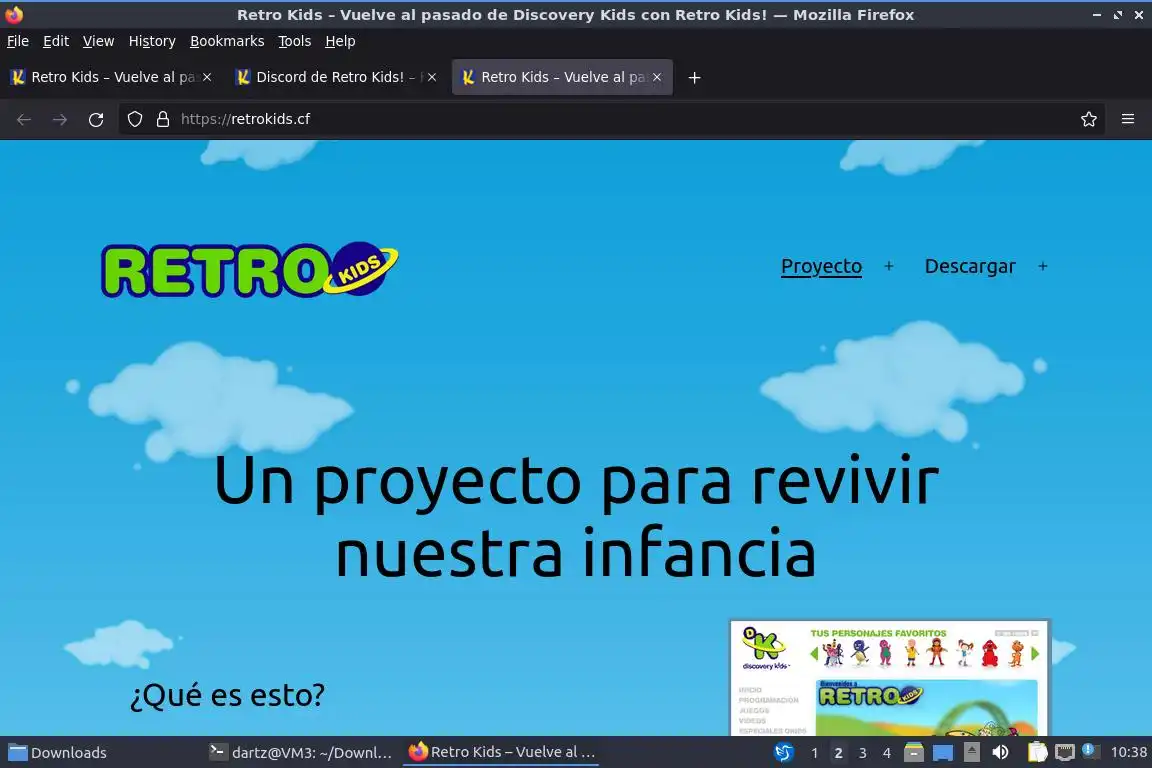Close the active third Retro Kids tab

click(x=657, y=77)
